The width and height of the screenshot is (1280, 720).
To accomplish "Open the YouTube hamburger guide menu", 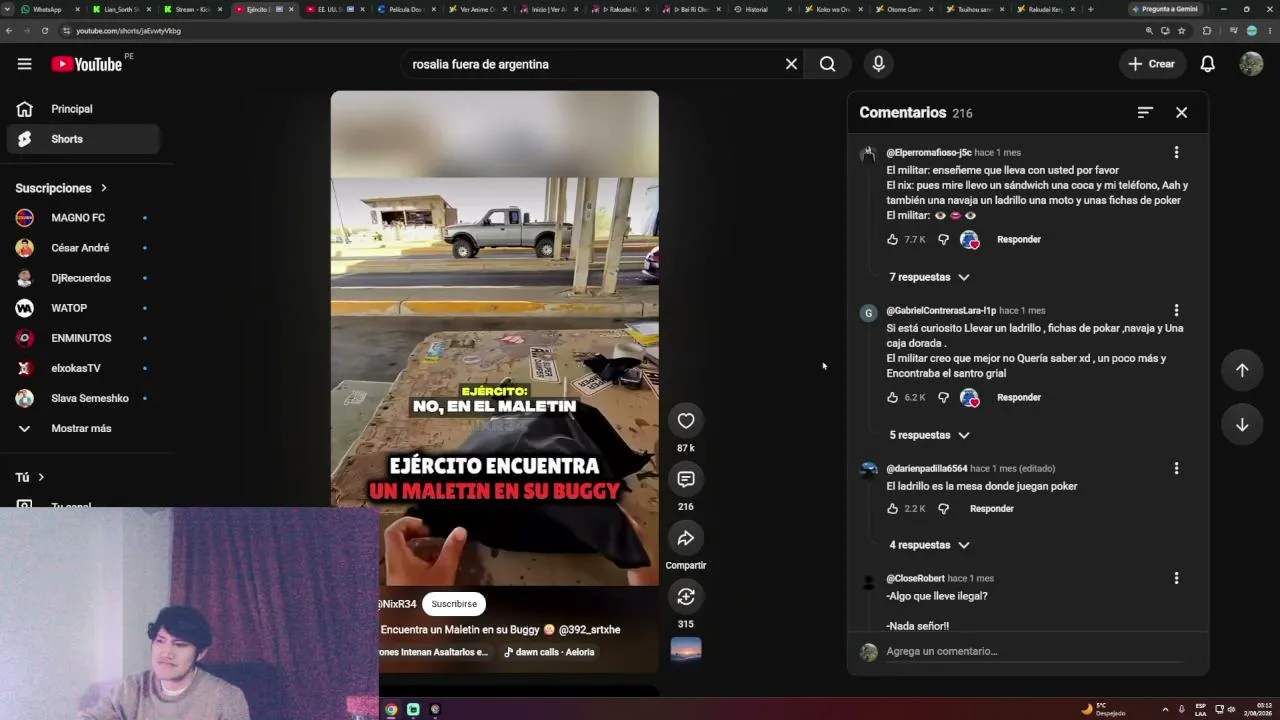I will pyautogui.click(x=24, y=64).
